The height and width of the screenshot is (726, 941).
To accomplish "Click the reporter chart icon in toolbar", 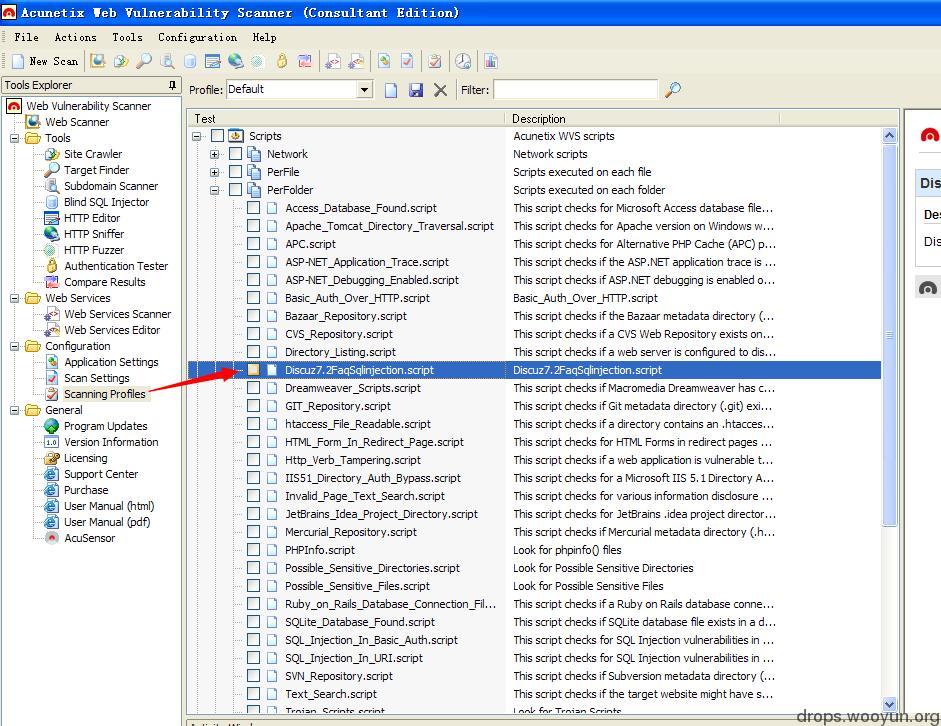I will 491,61.
